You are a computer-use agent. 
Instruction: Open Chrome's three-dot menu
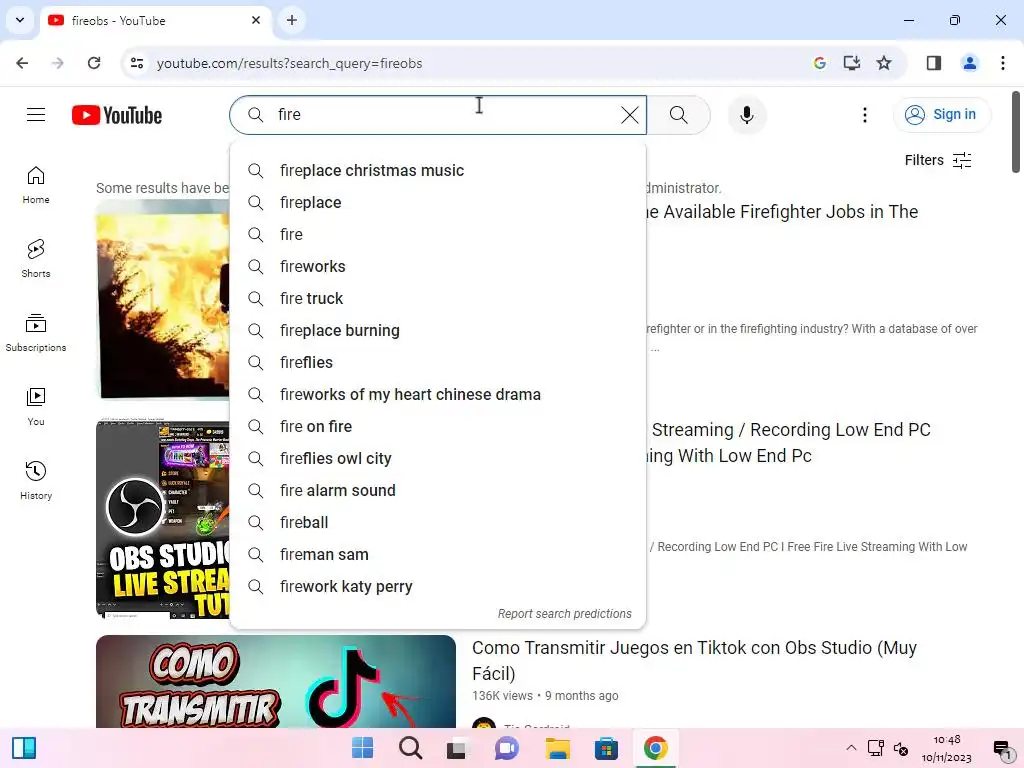coord(1002,63)
